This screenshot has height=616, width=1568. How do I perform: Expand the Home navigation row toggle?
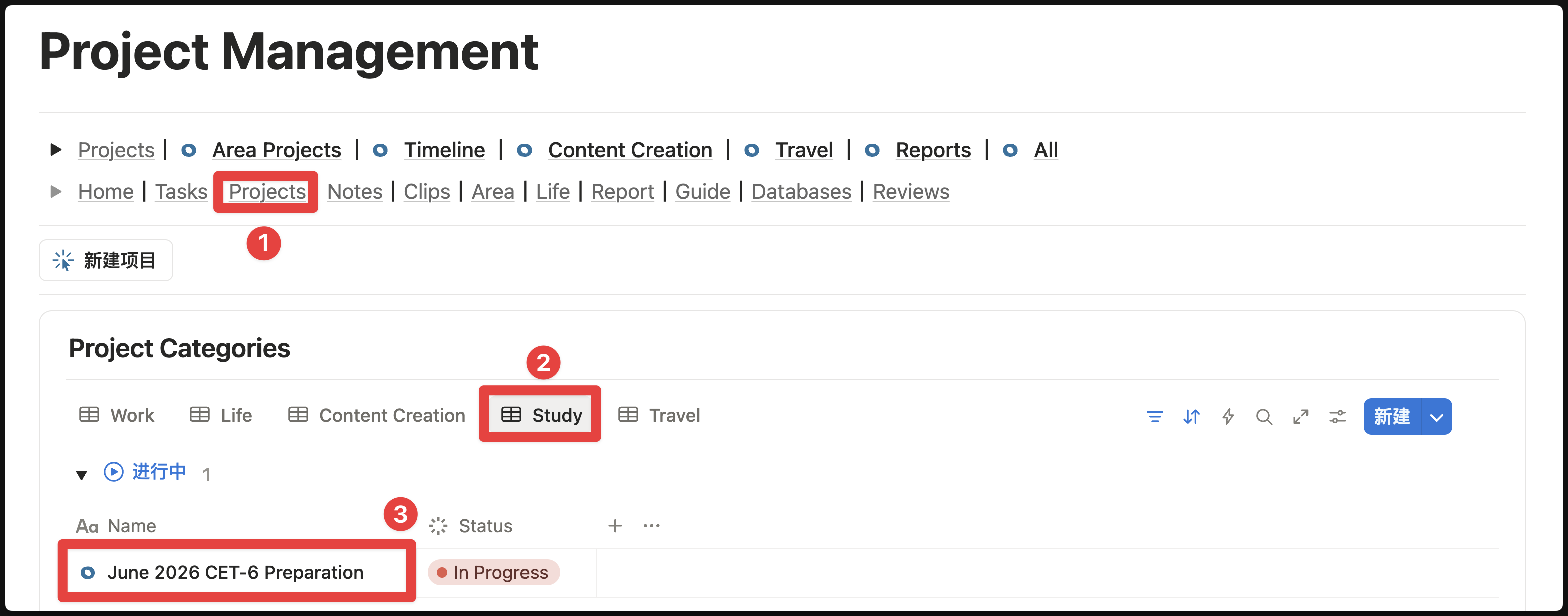tap(56, 192)
